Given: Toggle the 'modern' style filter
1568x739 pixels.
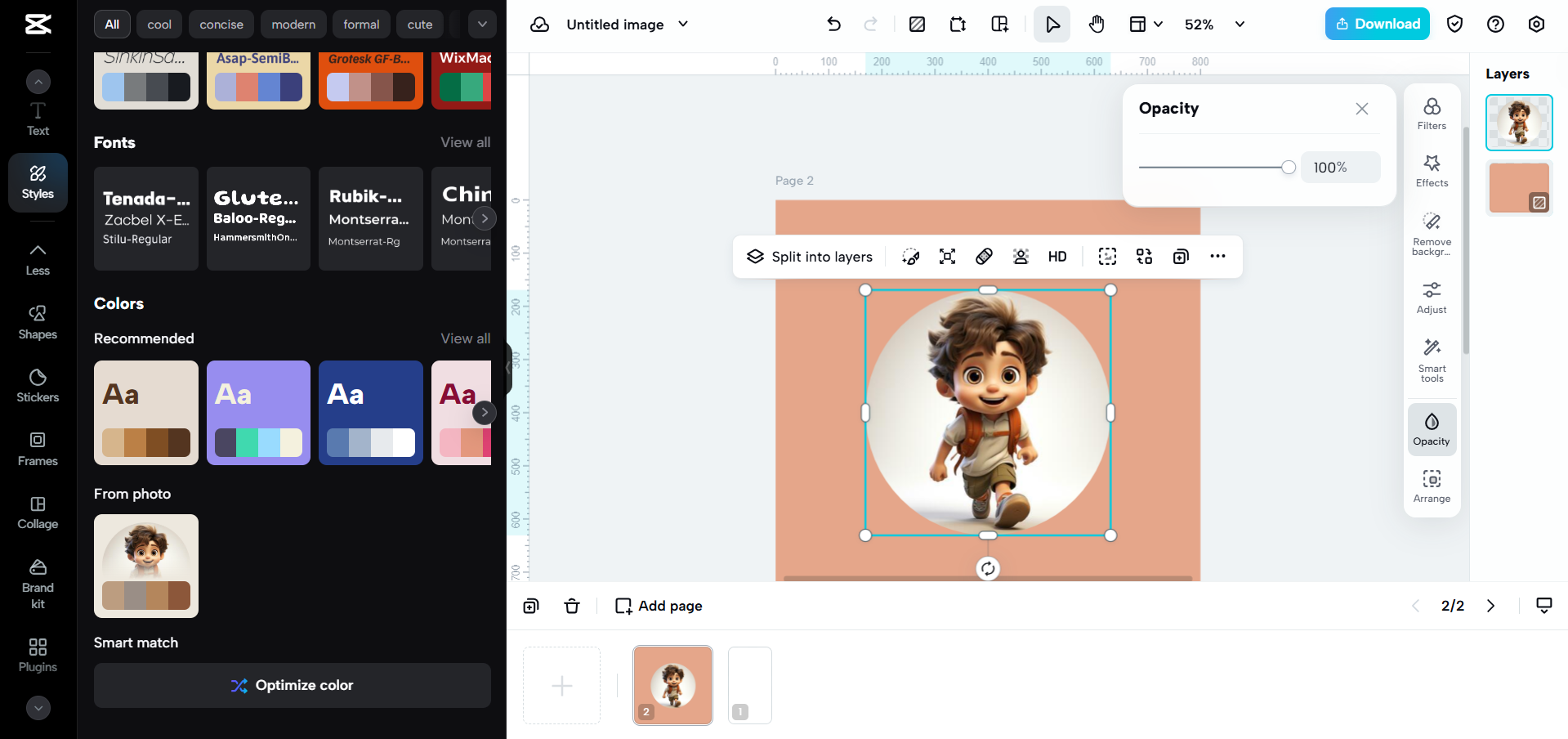Looking at the screenshot, I should pos(293,24).
